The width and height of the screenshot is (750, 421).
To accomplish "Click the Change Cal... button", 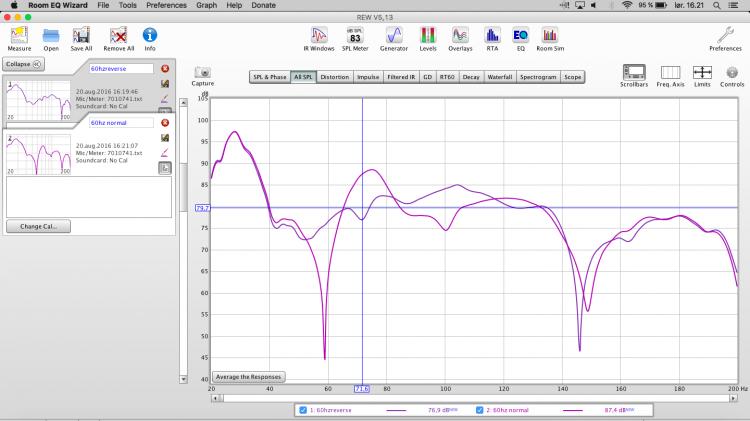I will pos(38,226).
